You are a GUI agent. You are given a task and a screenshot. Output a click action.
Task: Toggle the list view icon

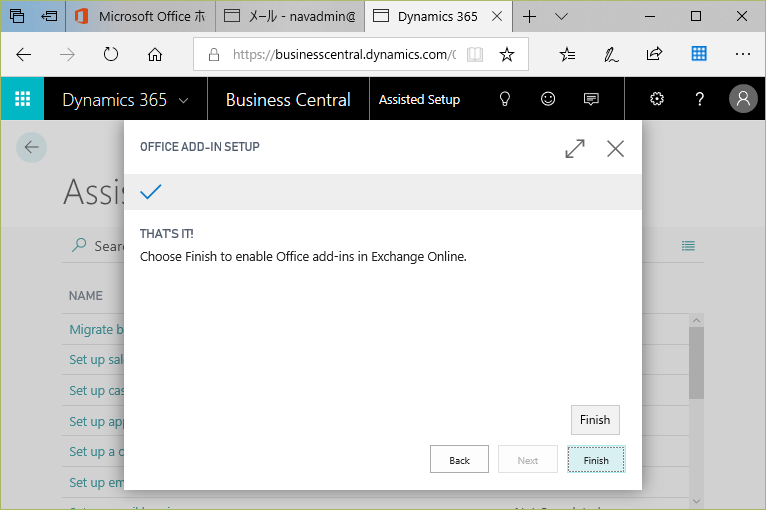688,246
